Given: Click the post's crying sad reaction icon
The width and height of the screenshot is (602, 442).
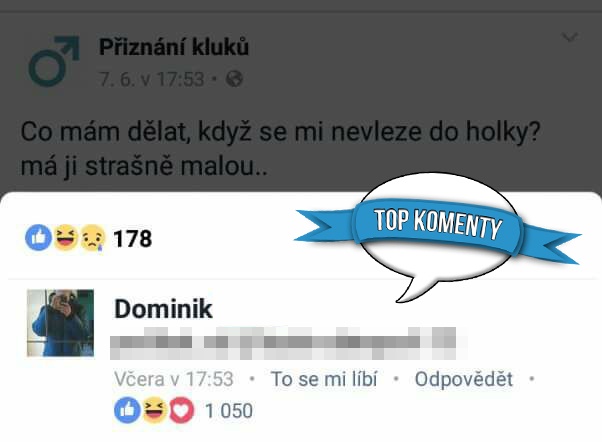Looking at the screenshot, I should click(93, 238).
